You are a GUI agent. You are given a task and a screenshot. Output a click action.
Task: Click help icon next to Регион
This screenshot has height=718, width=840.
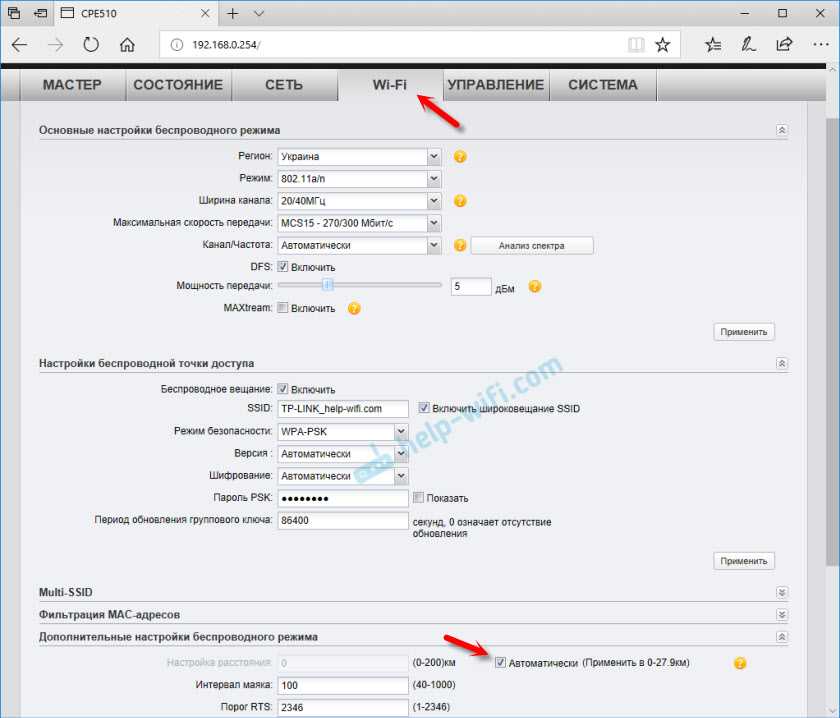pyautogui.click(x=460, y=157)
